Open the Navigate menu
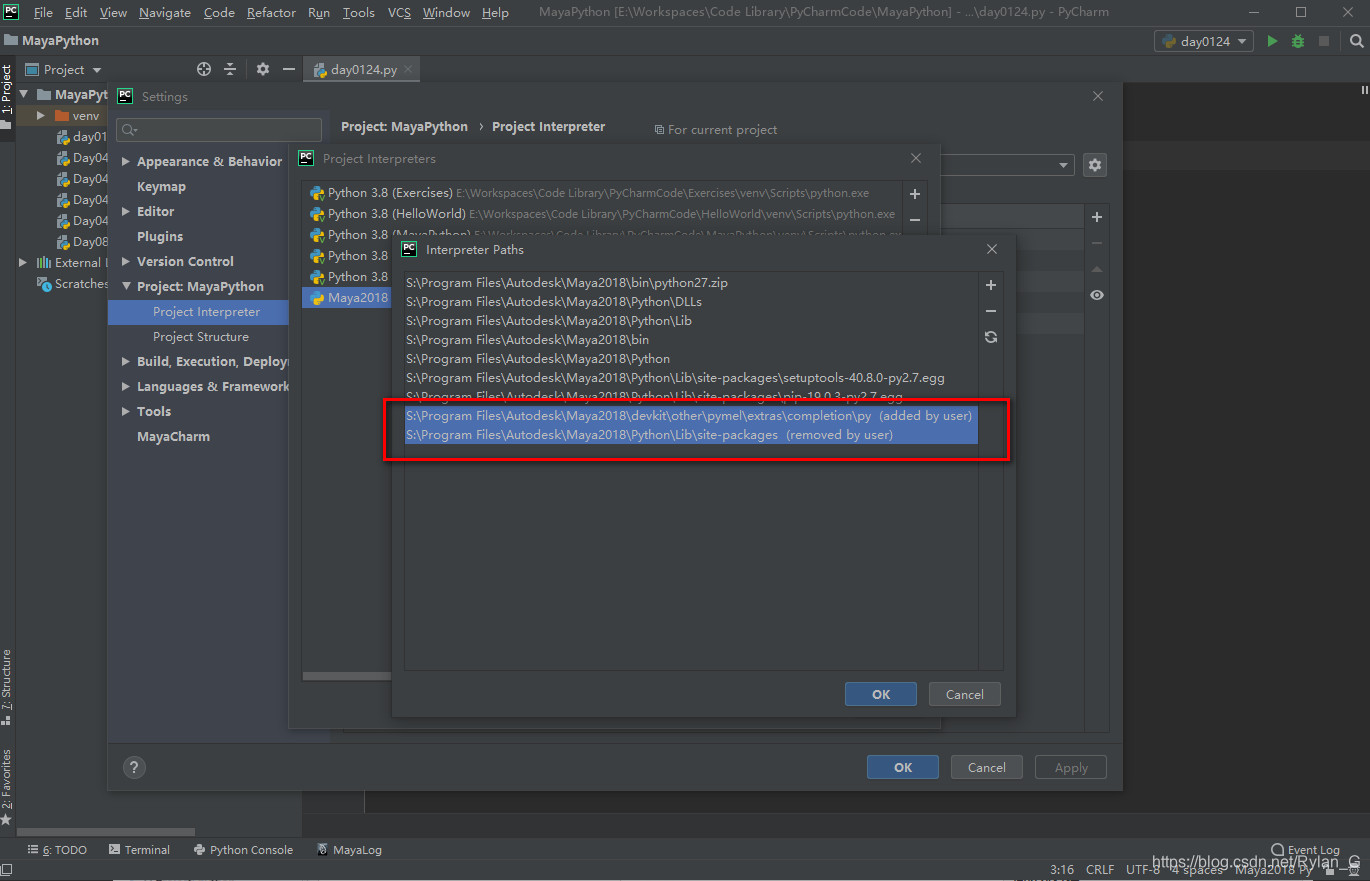Screen dimensions: 1370x881 (x=165, y=13)
